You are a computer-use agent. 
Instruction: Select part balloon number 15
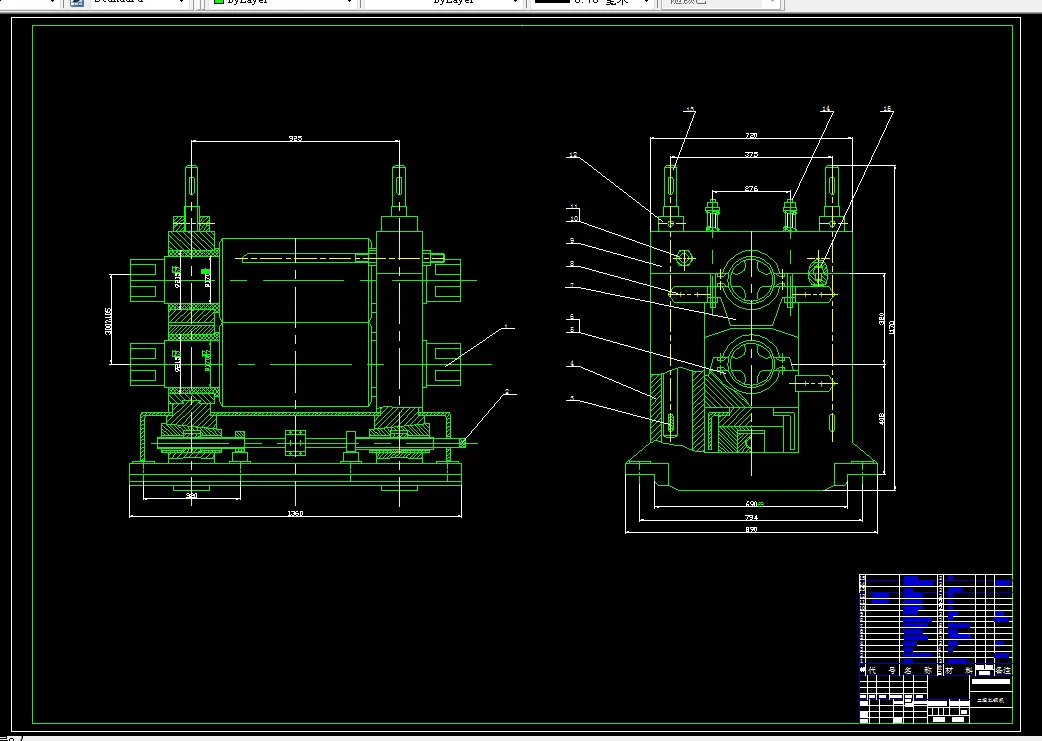click(887, 108)
